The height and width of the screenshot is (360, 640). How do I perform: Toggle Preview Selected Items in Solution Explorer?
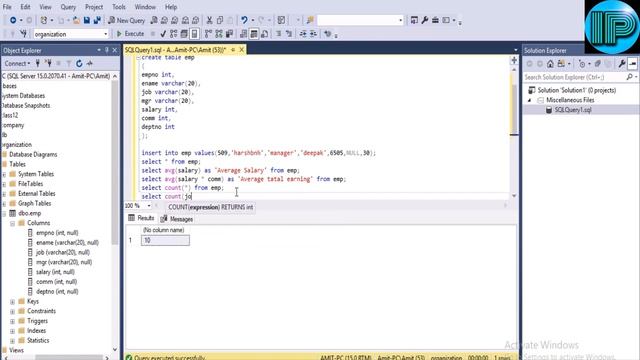tap(632, 64)
